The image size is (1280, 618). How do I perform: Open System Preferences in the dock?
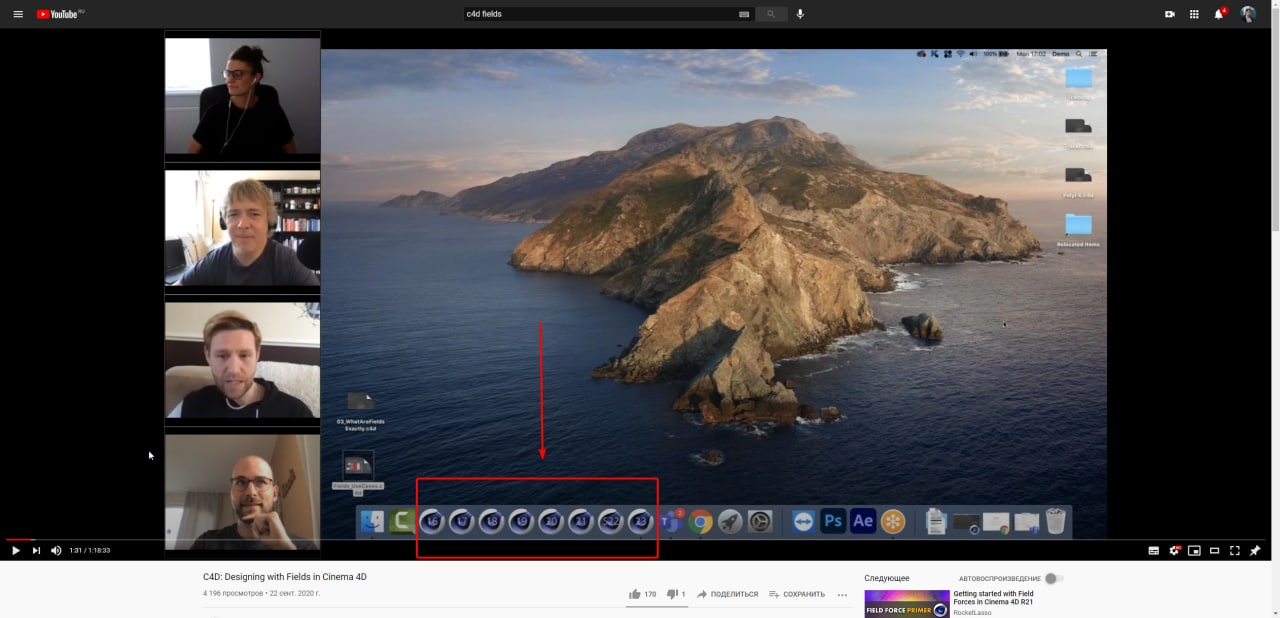coord(760,521)
